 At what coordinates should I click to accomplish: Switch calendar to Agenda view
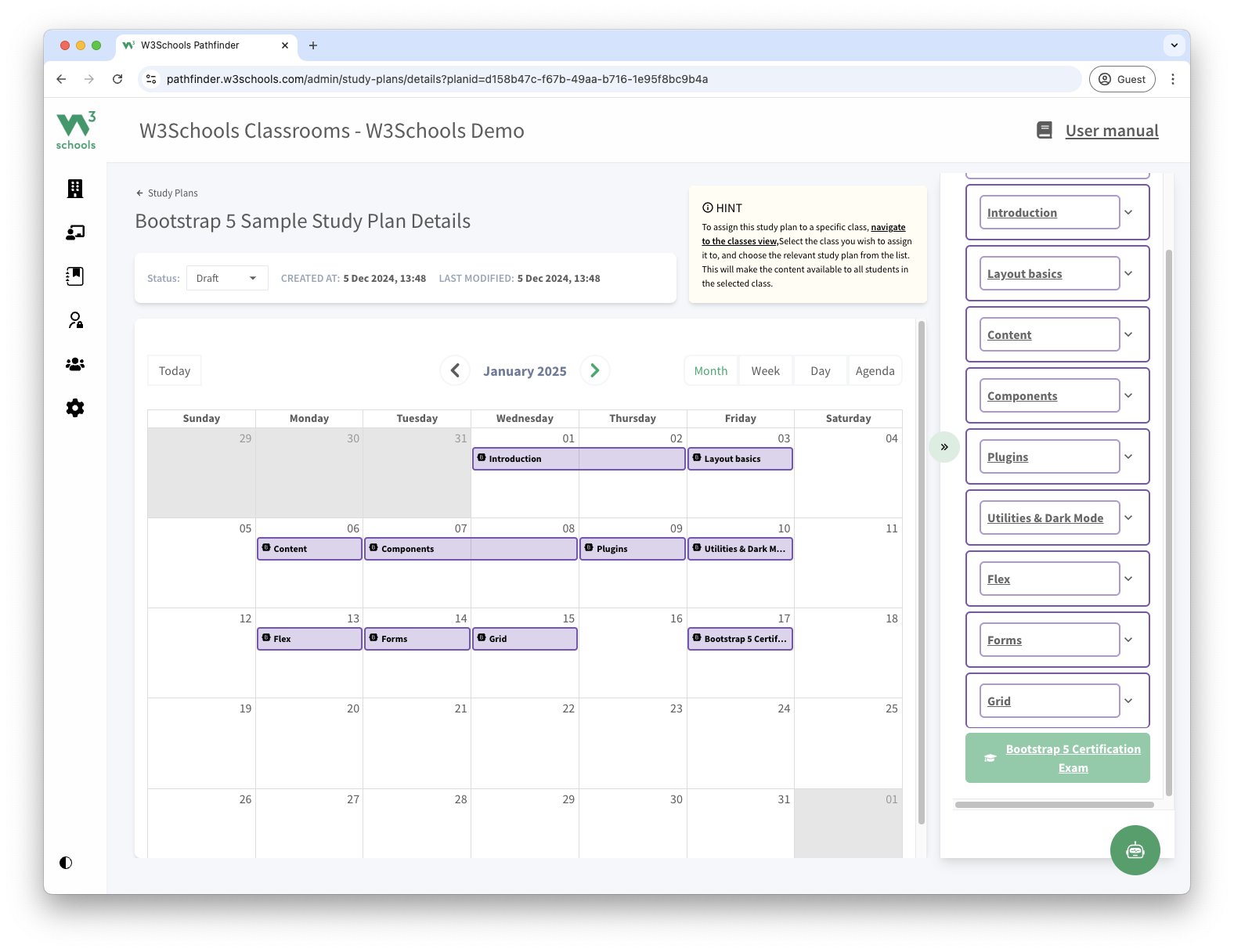(875, 371)
